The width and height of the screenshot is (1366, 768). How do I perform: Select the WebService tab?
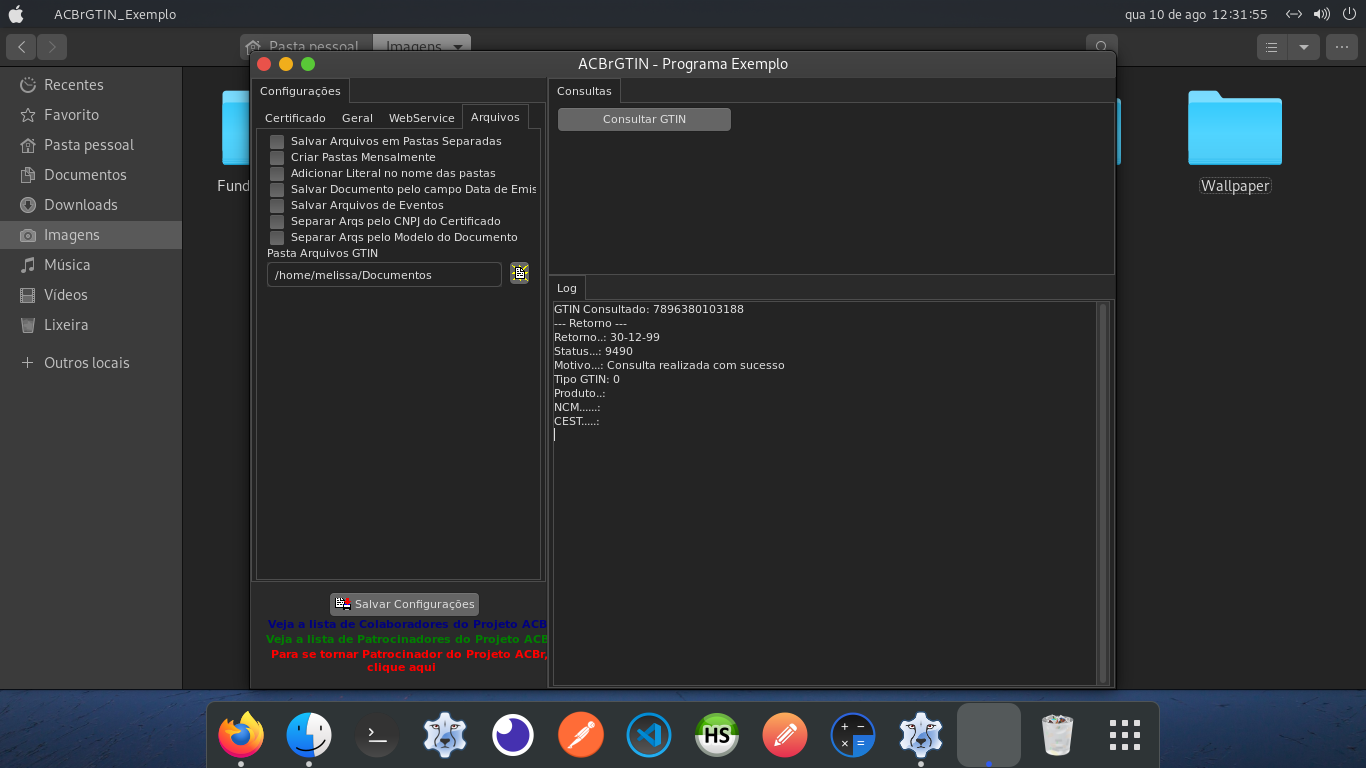421,118
